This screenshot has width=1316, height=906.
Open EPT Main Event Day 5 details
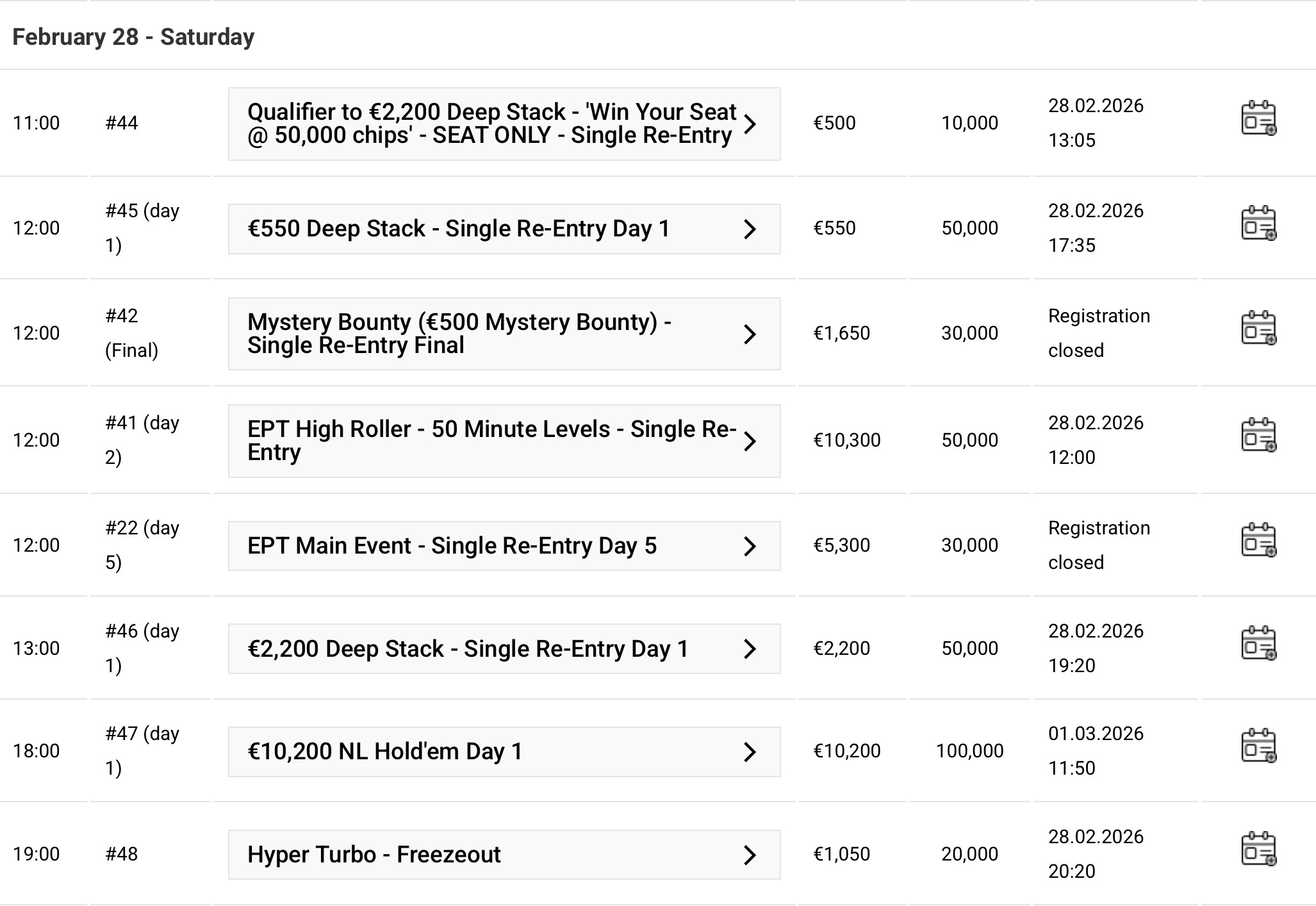(x=452, y=546)
